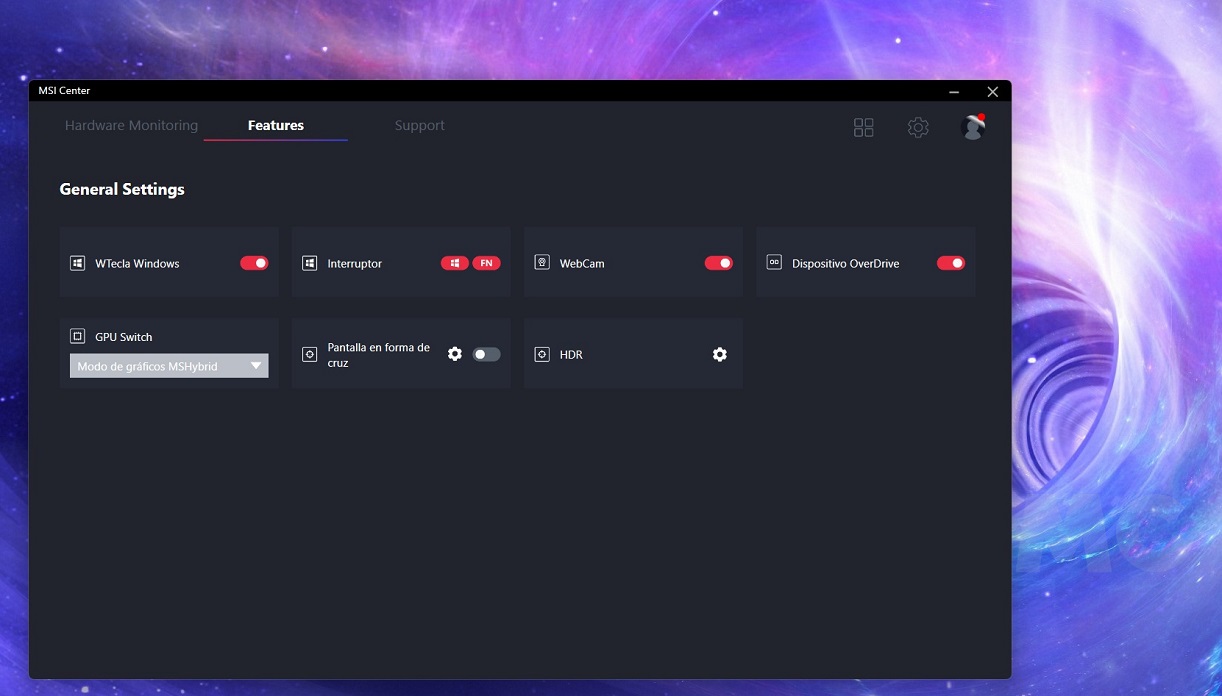
Task: Switch to Hardware Monitoring tab
Action: 131,125
